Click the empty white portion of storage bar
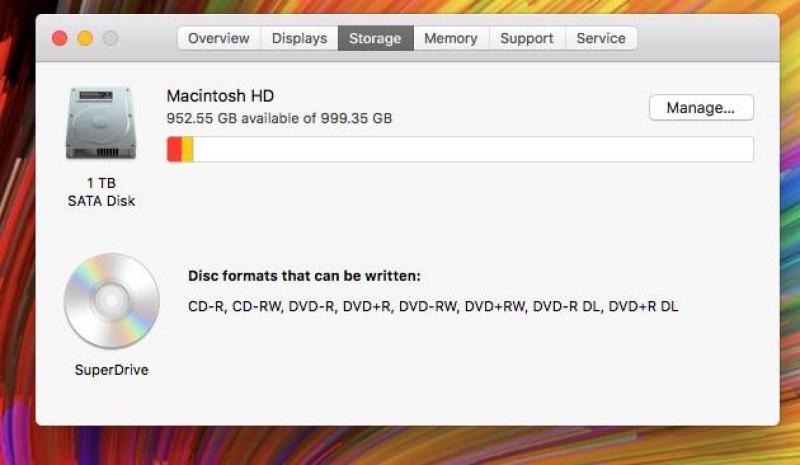800x465 pixels. pos(473,150)
